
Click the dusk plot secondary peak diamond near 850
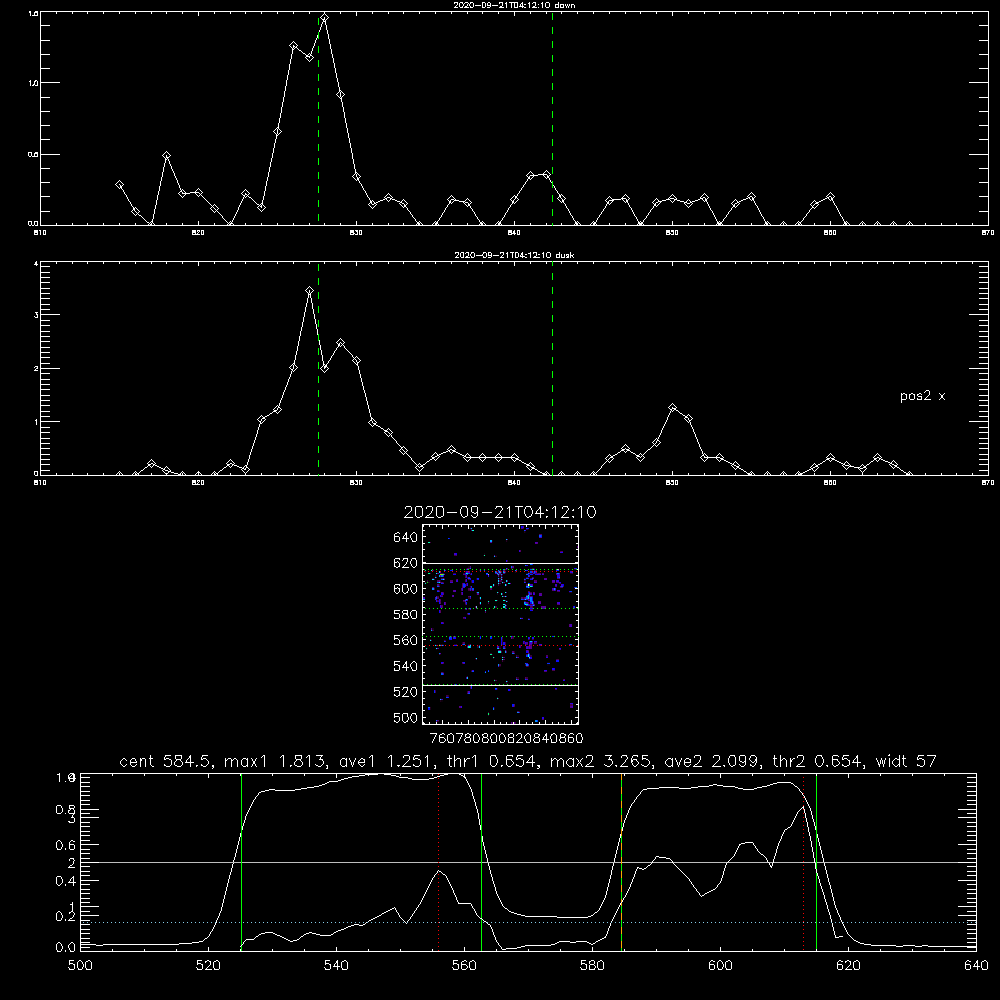pyautogui.click(x=672, y=407)
